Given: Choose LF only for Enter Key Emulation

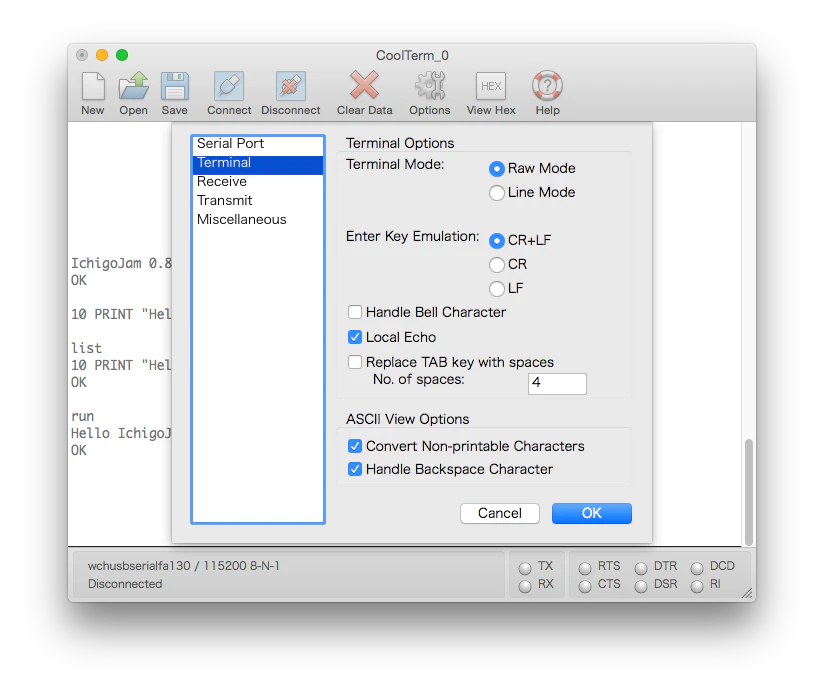Looking at the screenshot, I should click(x=497, y=288).
